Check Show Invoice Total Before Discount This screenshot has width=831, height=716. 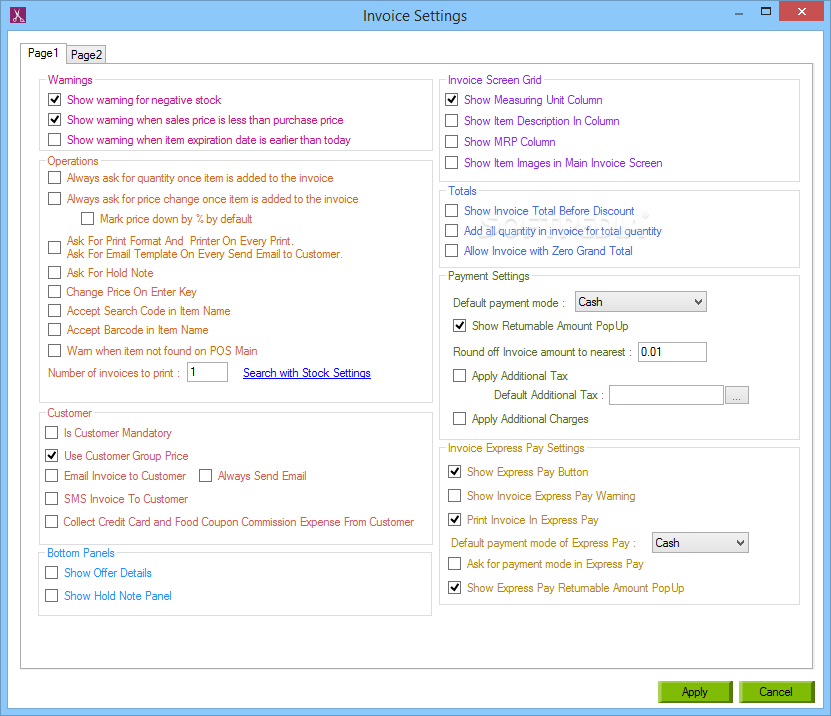(x=452, y=211)
